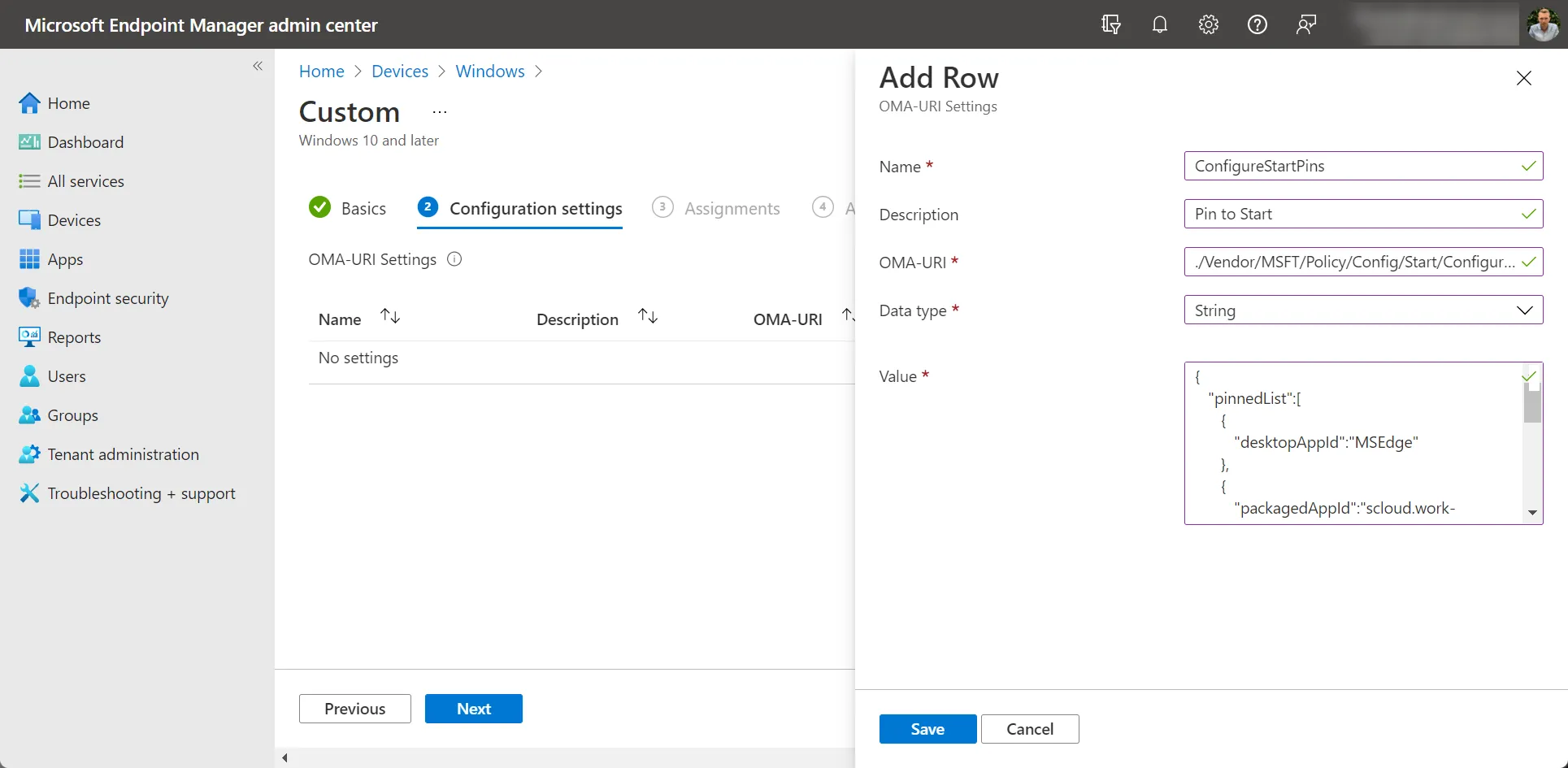Edit the Description field Pin to Start
Viewport: 1568px width, 768px height.
pos(1364,214)
